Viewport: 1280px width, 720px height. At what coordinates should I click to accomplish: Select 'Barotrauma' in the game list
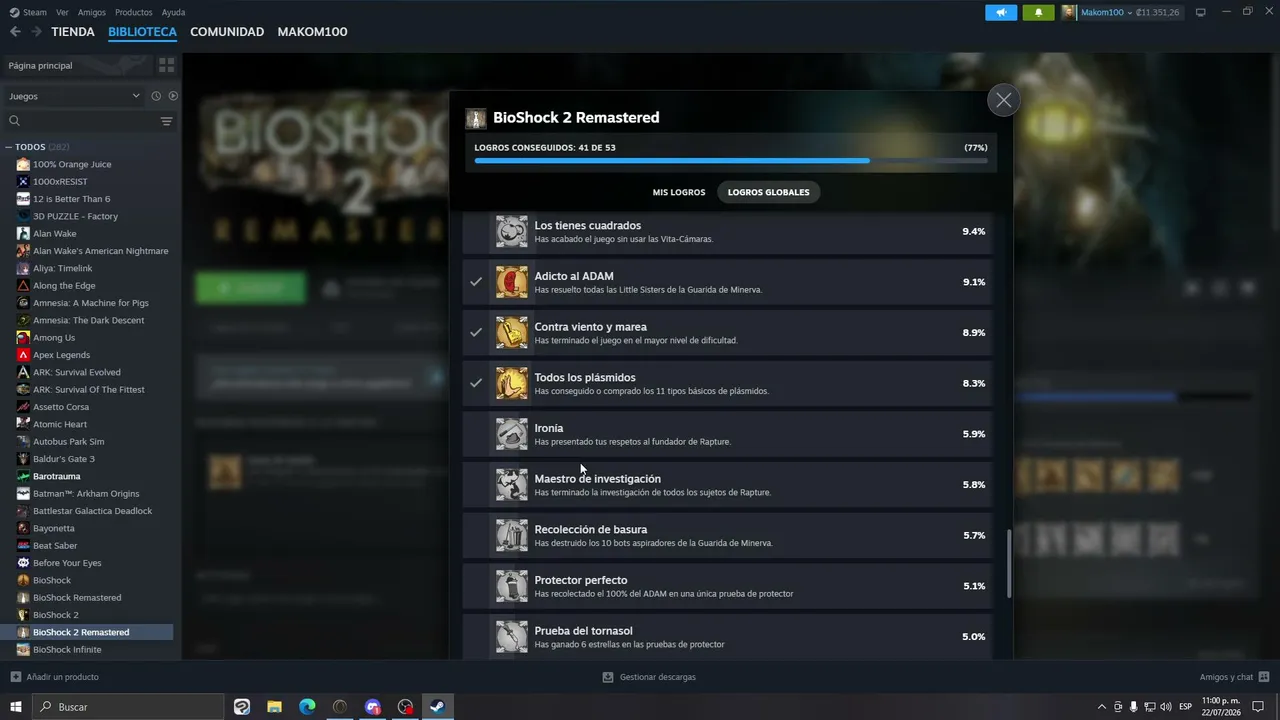tap(57, 476)
